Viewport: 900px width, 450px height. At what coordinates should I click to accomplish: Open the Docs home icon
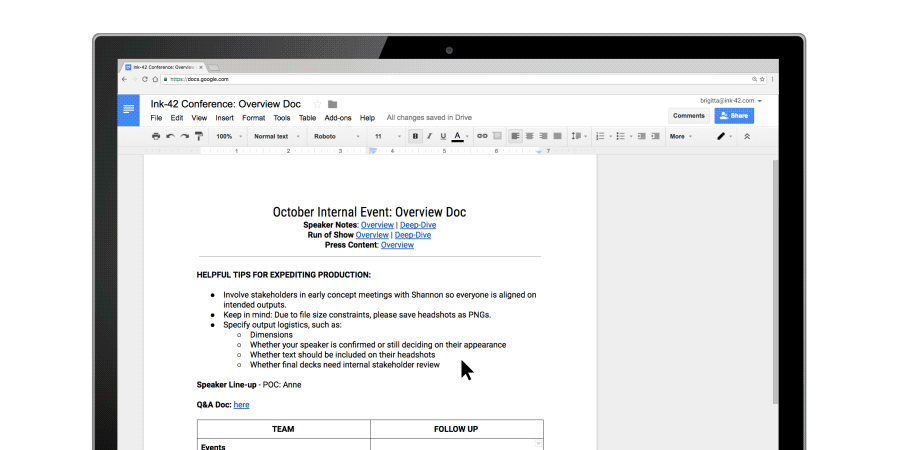pos(128,109)
